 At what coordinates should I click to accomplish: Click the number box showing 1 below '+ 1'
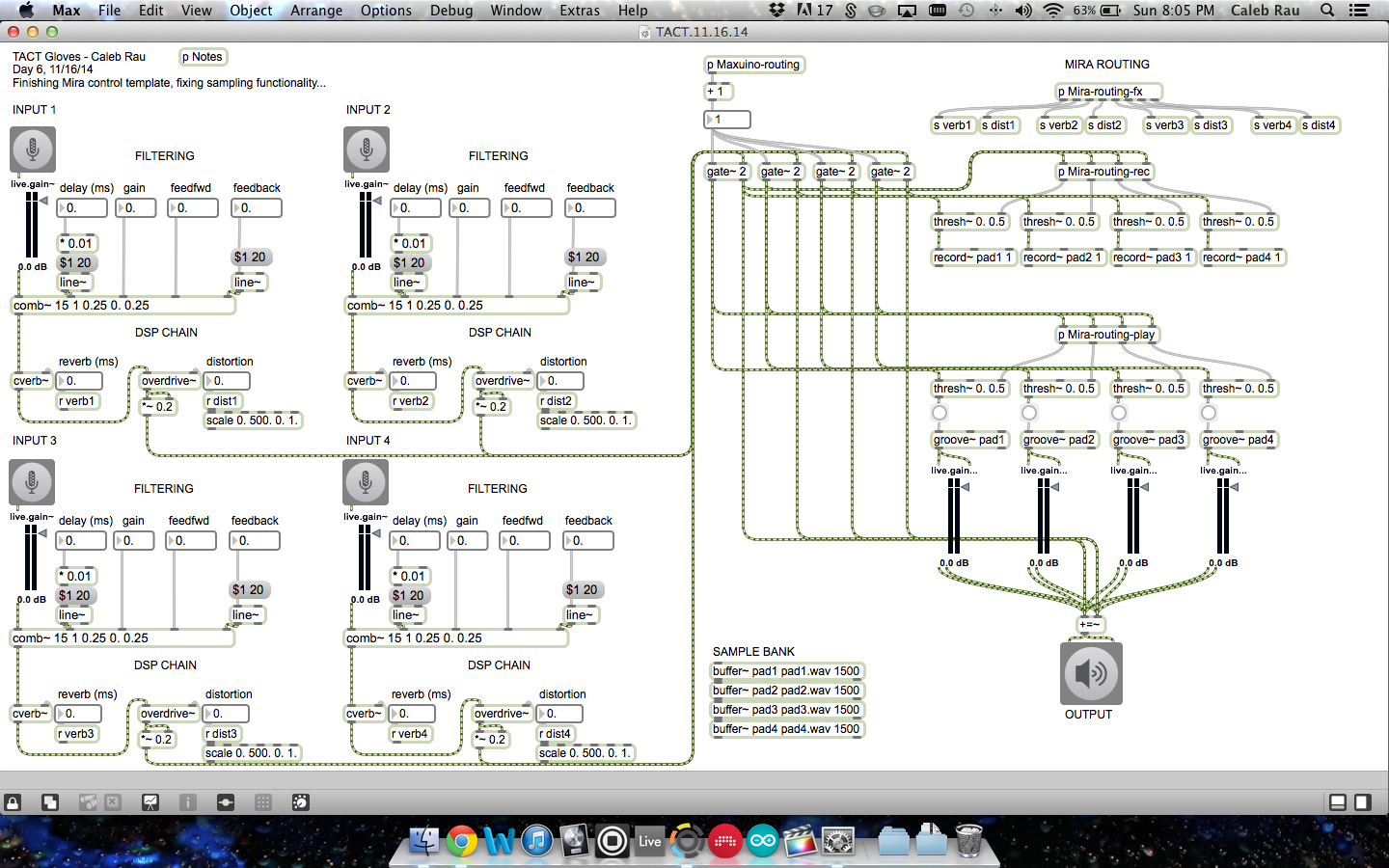[727, 120]
